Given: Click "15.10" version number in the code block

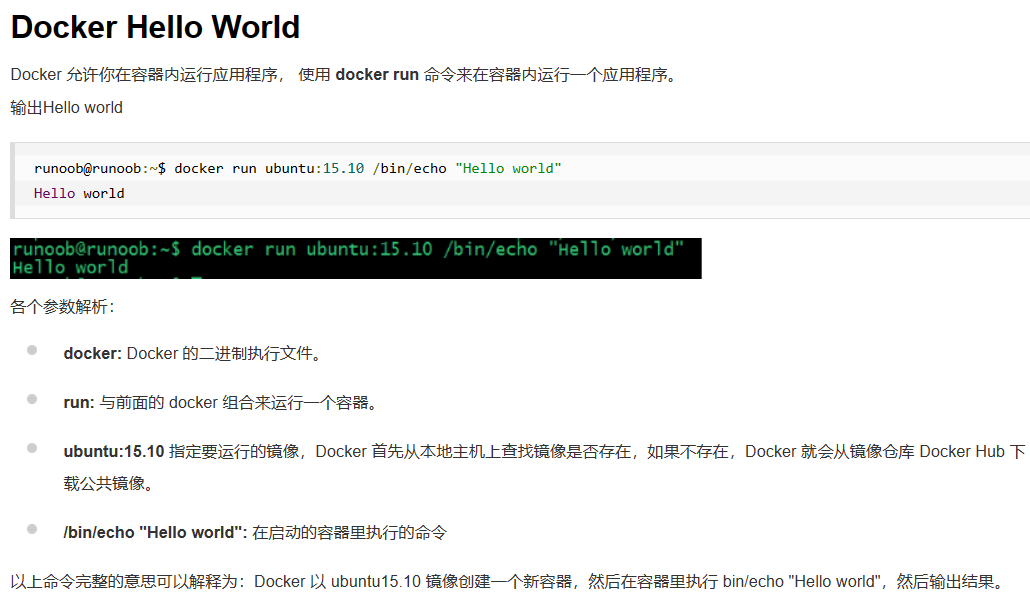Looking at the screenshot, I should pos(344,169).
